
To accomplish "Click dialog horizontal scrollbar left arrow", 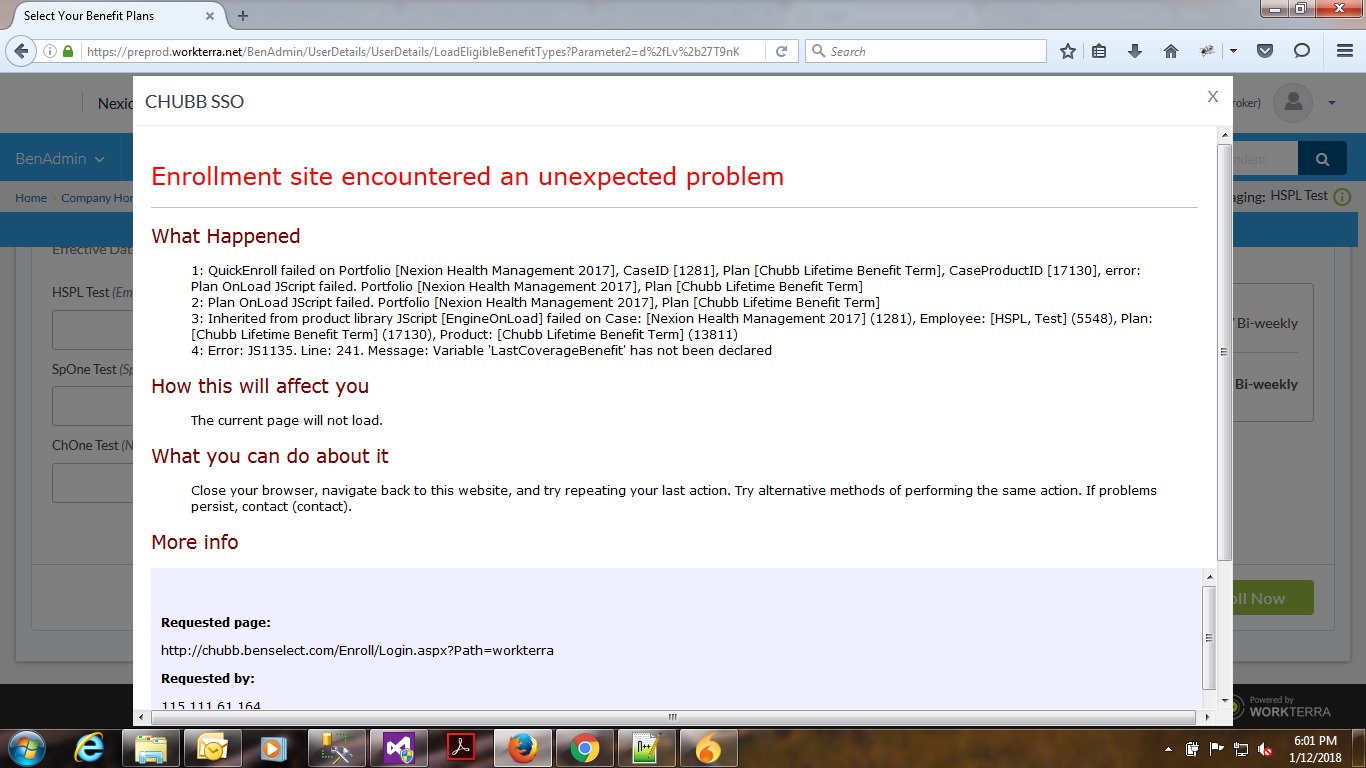I will [140, 717].
